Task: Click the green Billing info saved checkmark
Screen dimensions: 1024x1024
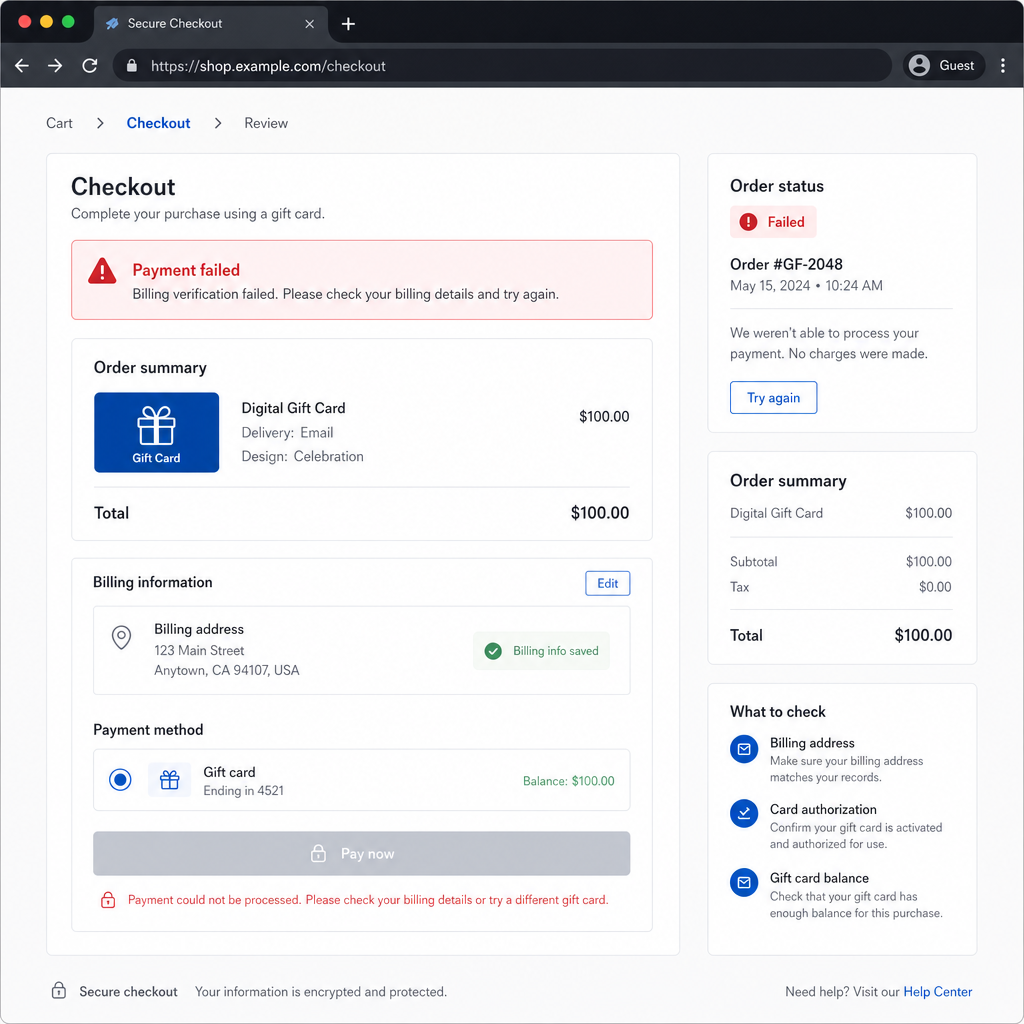Action: tap(493, 651)
